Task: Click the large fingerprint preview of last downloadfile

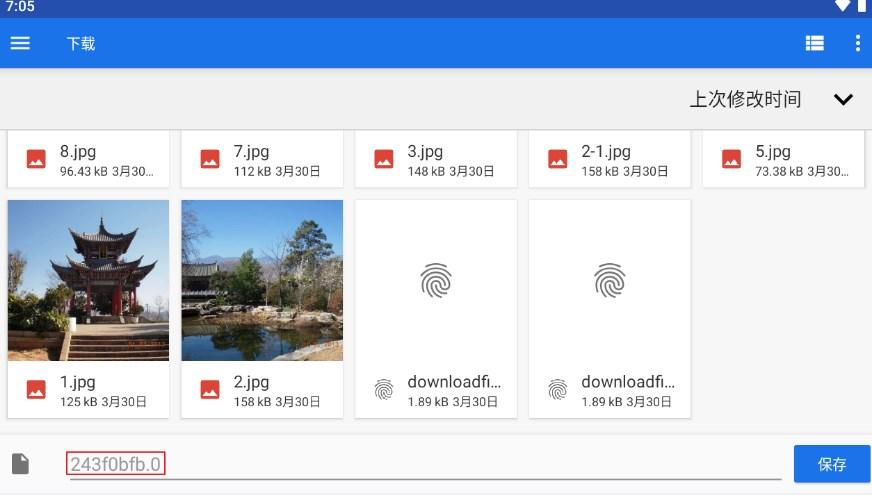Action: 610,280
